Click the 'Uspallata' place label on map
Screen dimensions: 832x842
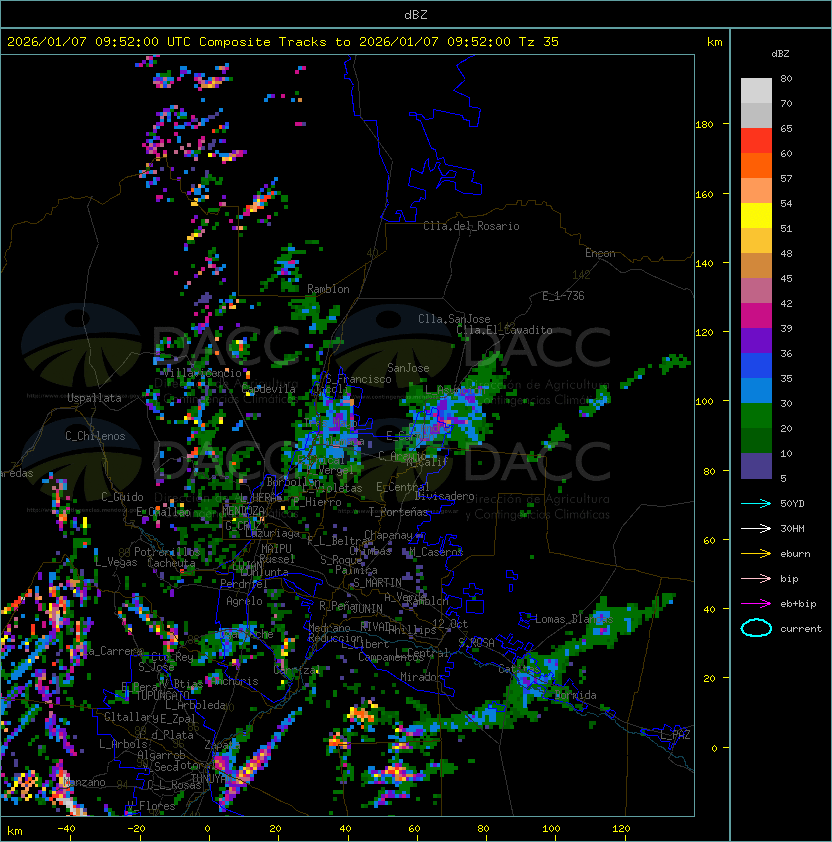pos(94,398)
